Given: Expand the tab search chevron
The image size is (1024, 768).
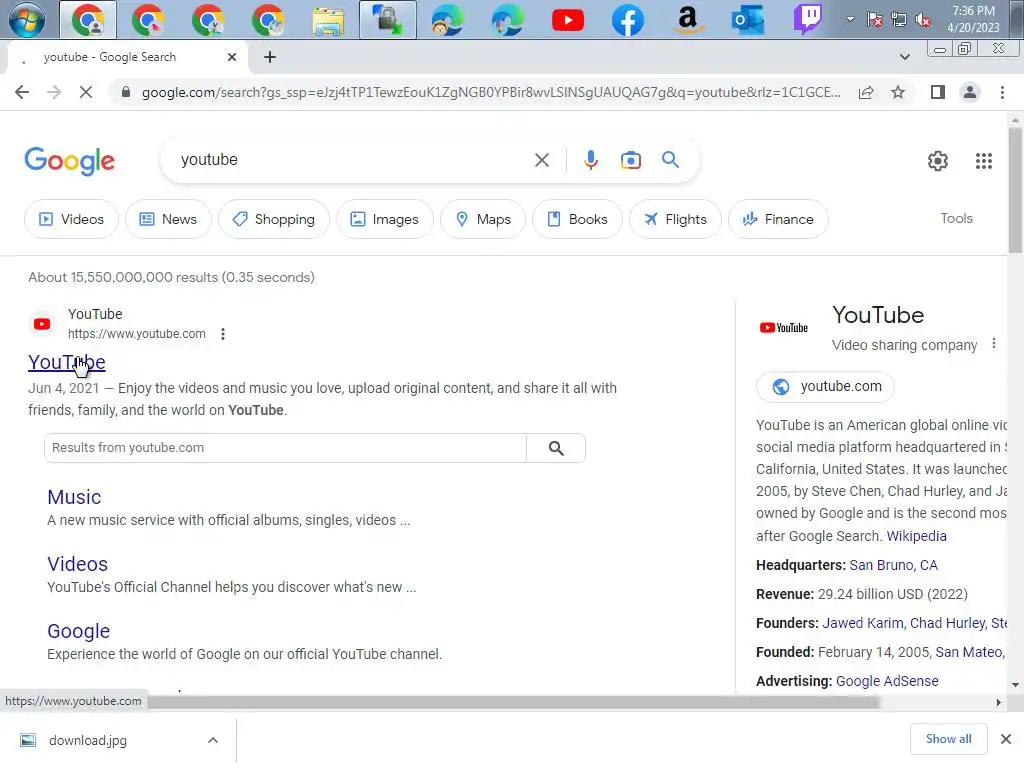Looking at the screenshot, I should pyautogui.click(x=904, y=57).
